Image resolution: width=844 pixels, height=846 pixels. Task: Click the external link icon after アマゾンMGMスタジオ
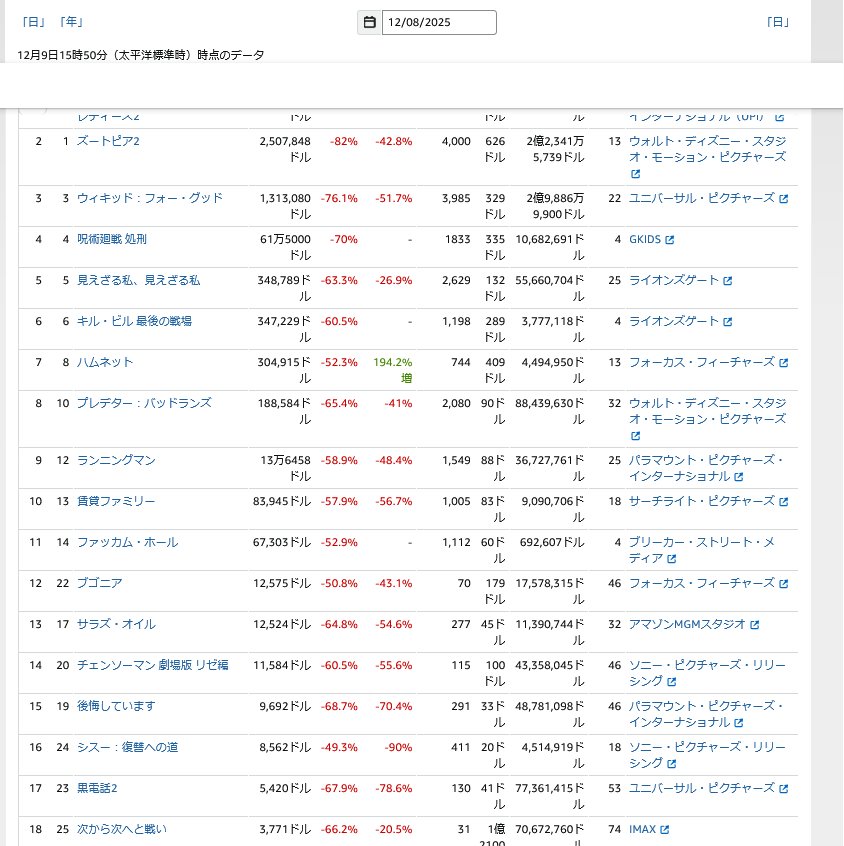click(755, 625)
